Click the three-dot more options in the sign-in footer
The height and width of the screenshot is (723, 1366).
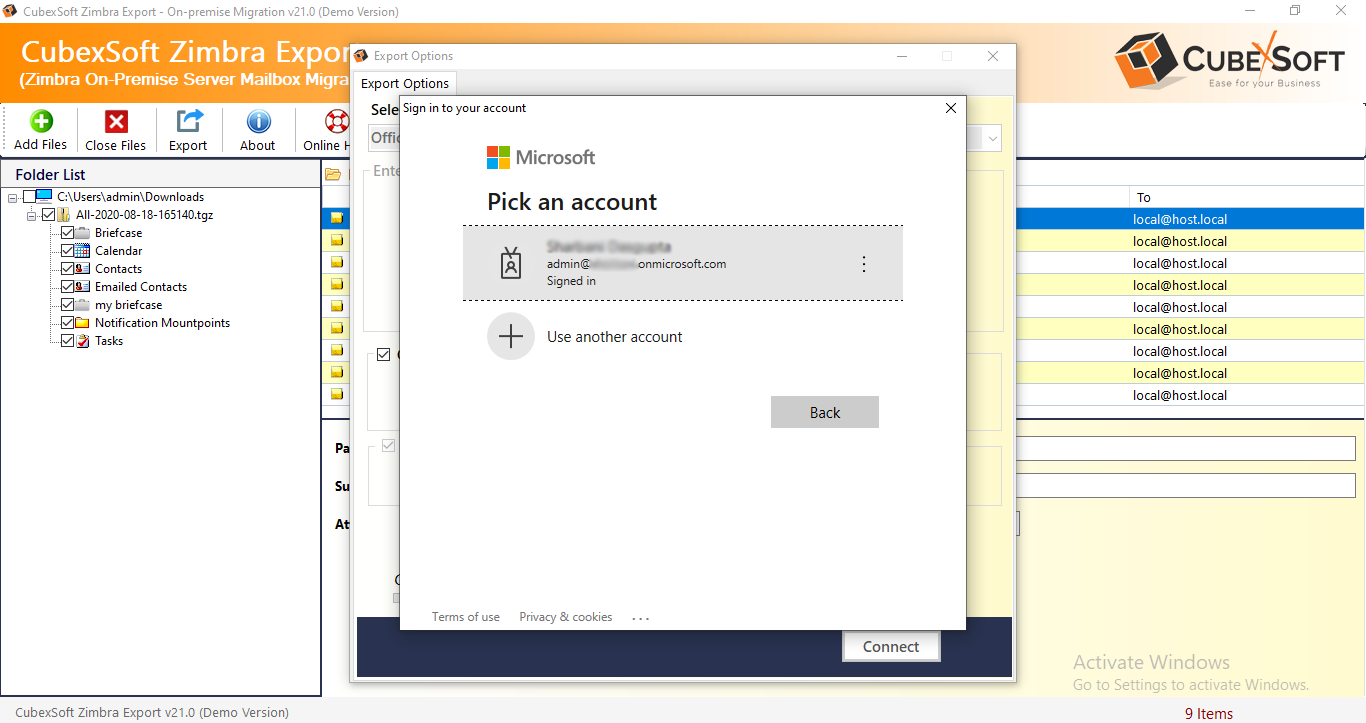(641, 618)
